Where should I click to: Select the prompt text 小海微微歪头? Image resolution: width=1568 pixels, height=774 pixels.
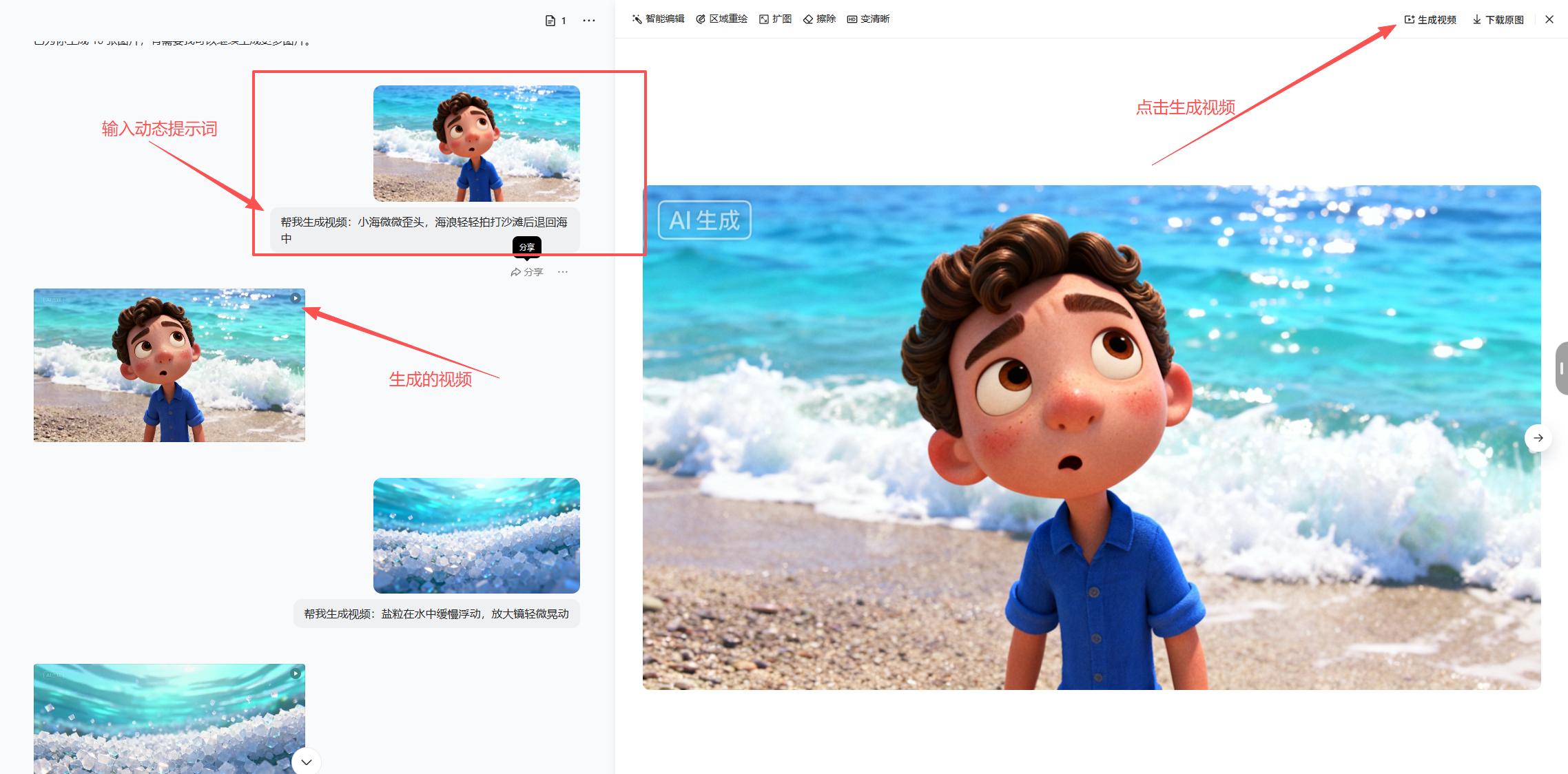[x=391, y=222]
